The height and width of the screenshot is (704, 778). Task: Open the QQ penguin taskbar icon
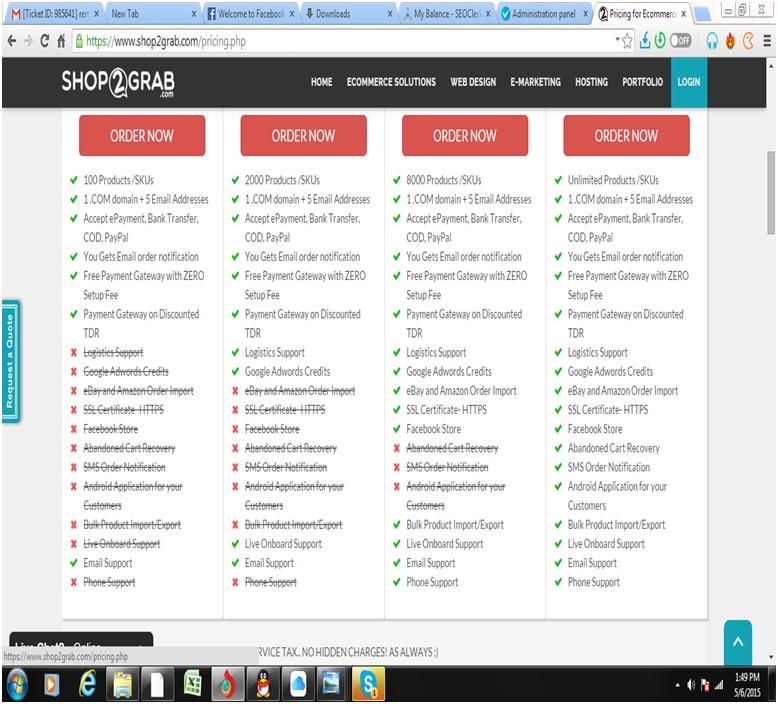(x=263, y=684)
